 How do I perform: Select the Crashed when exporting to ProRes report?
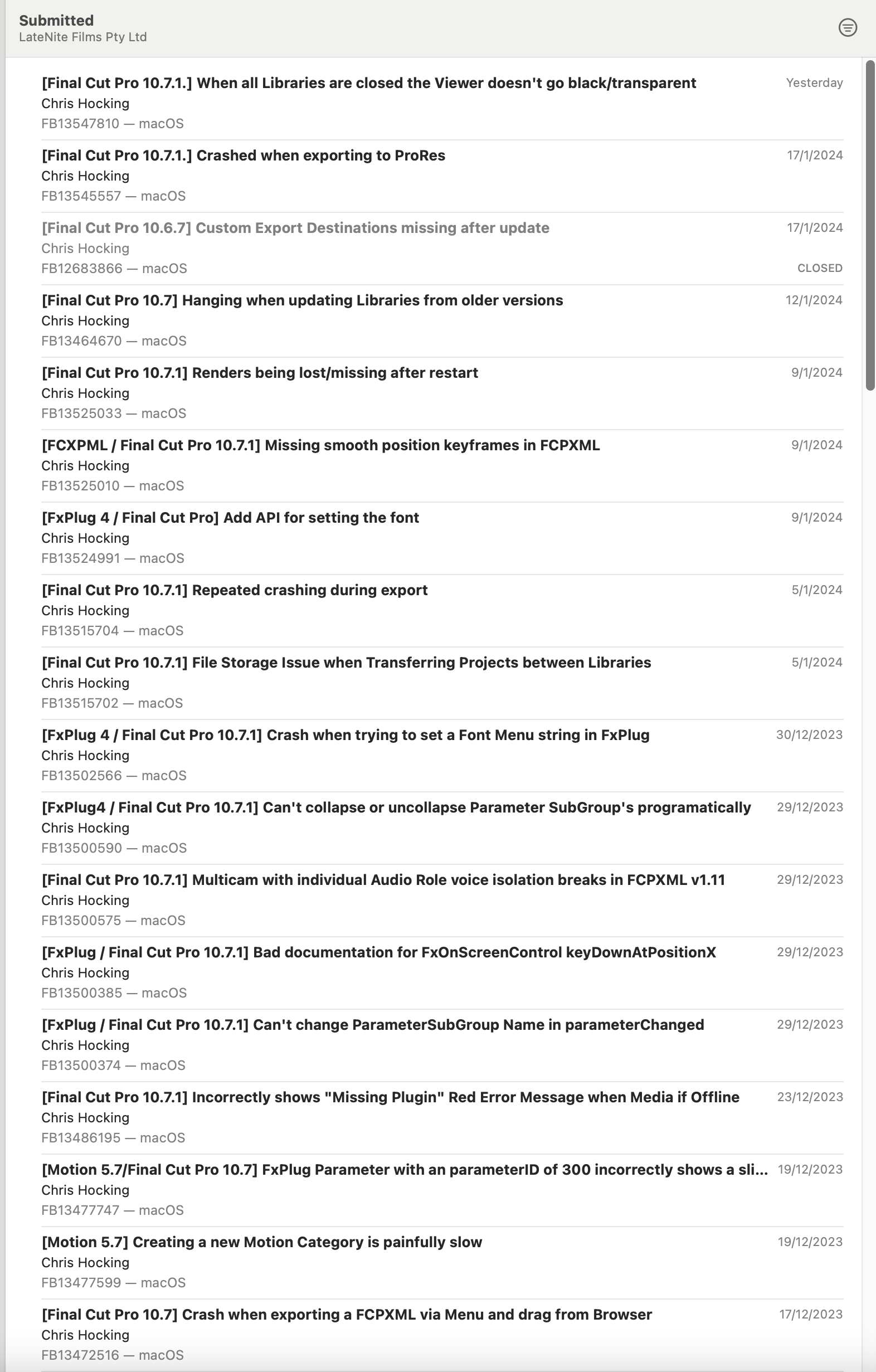click(243, 155)
